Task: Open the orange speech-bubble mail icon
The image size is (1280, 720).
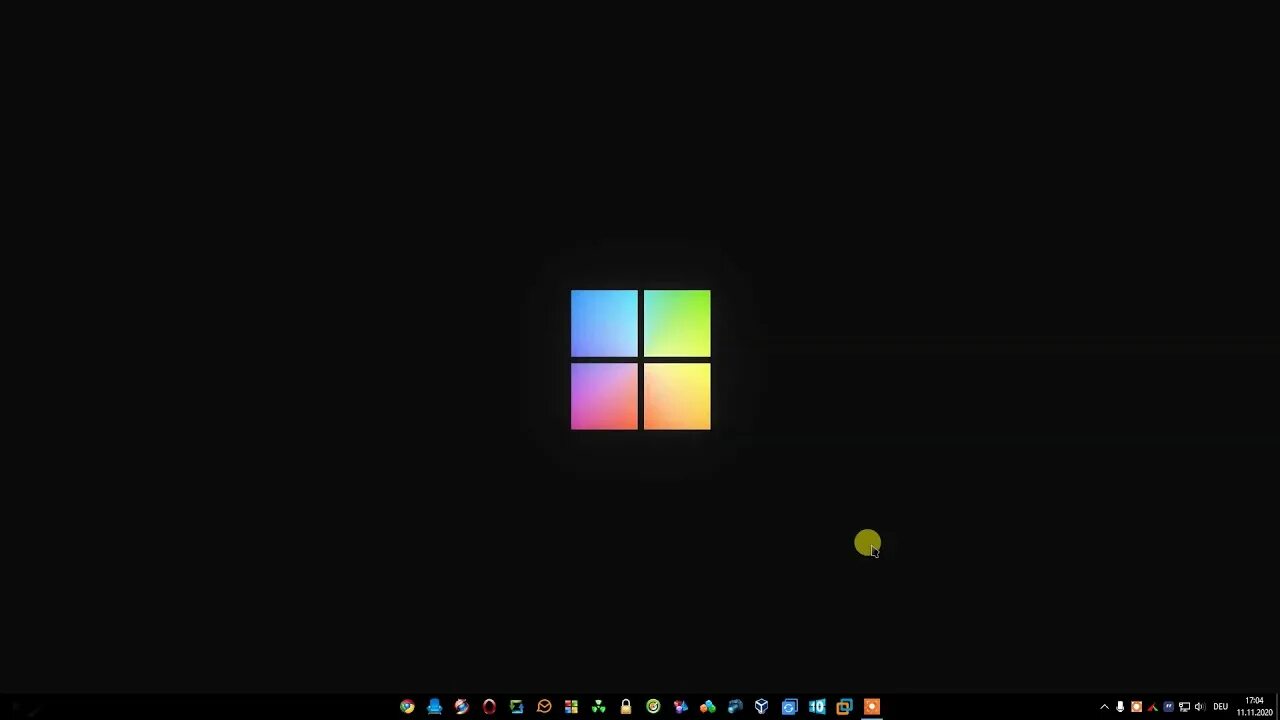Action: click(544, 706)
